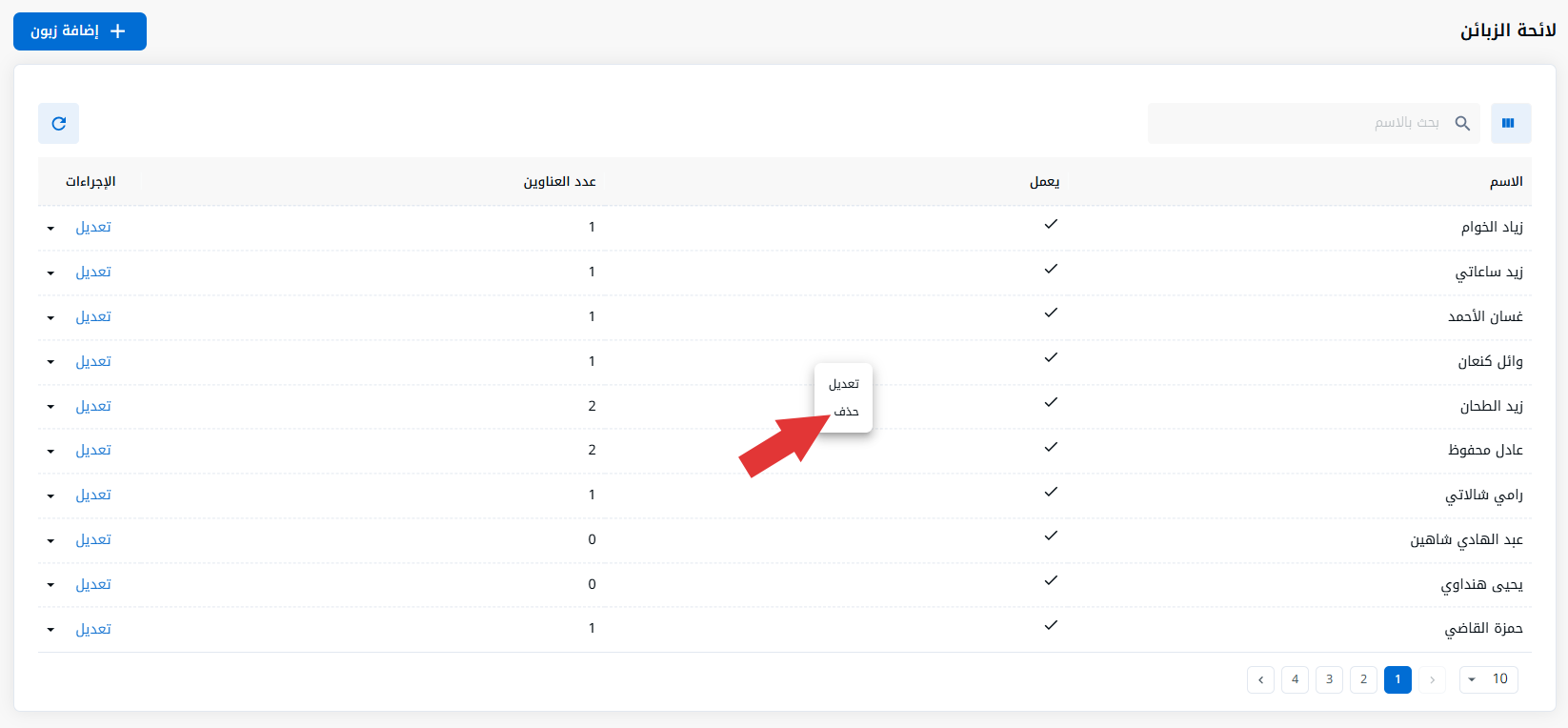The width and height of the screenshot is (1568, 728).
Task: Click the لائحة الزبائن page title
Action: tap(1508, 30)
